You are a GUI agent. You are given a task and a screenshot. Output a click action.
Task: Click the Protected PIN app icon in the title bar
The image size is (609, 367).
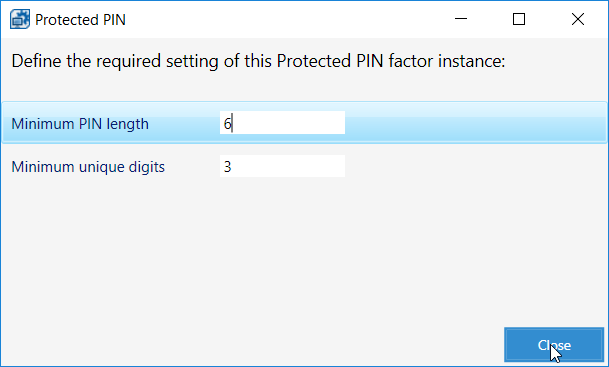20,19
